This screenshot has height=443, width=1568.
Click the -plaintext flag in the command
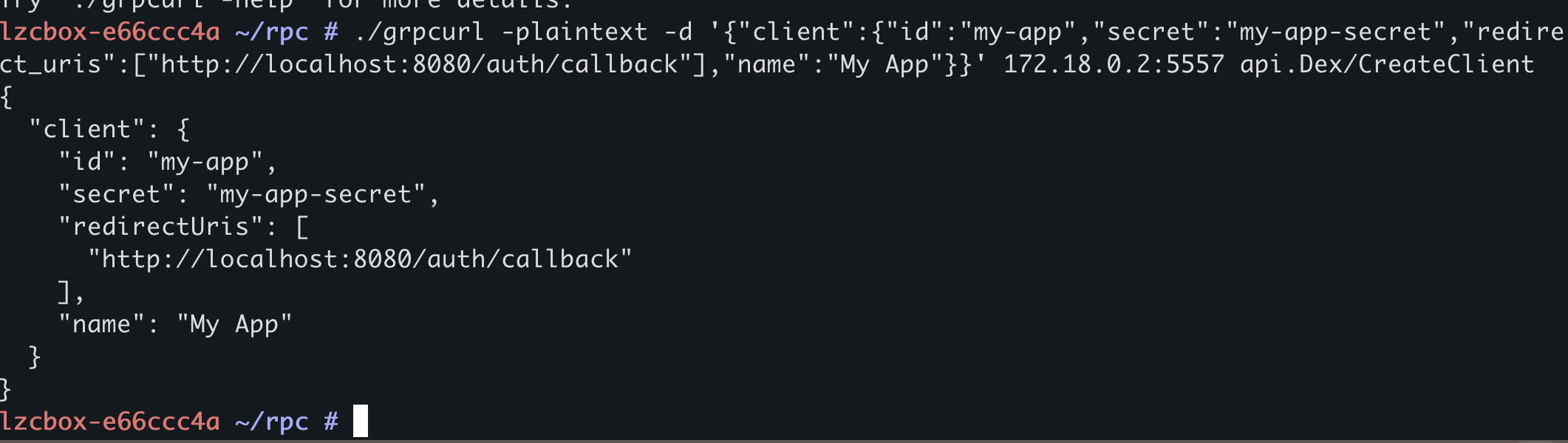pyautogui.click(x=574, y=32)
